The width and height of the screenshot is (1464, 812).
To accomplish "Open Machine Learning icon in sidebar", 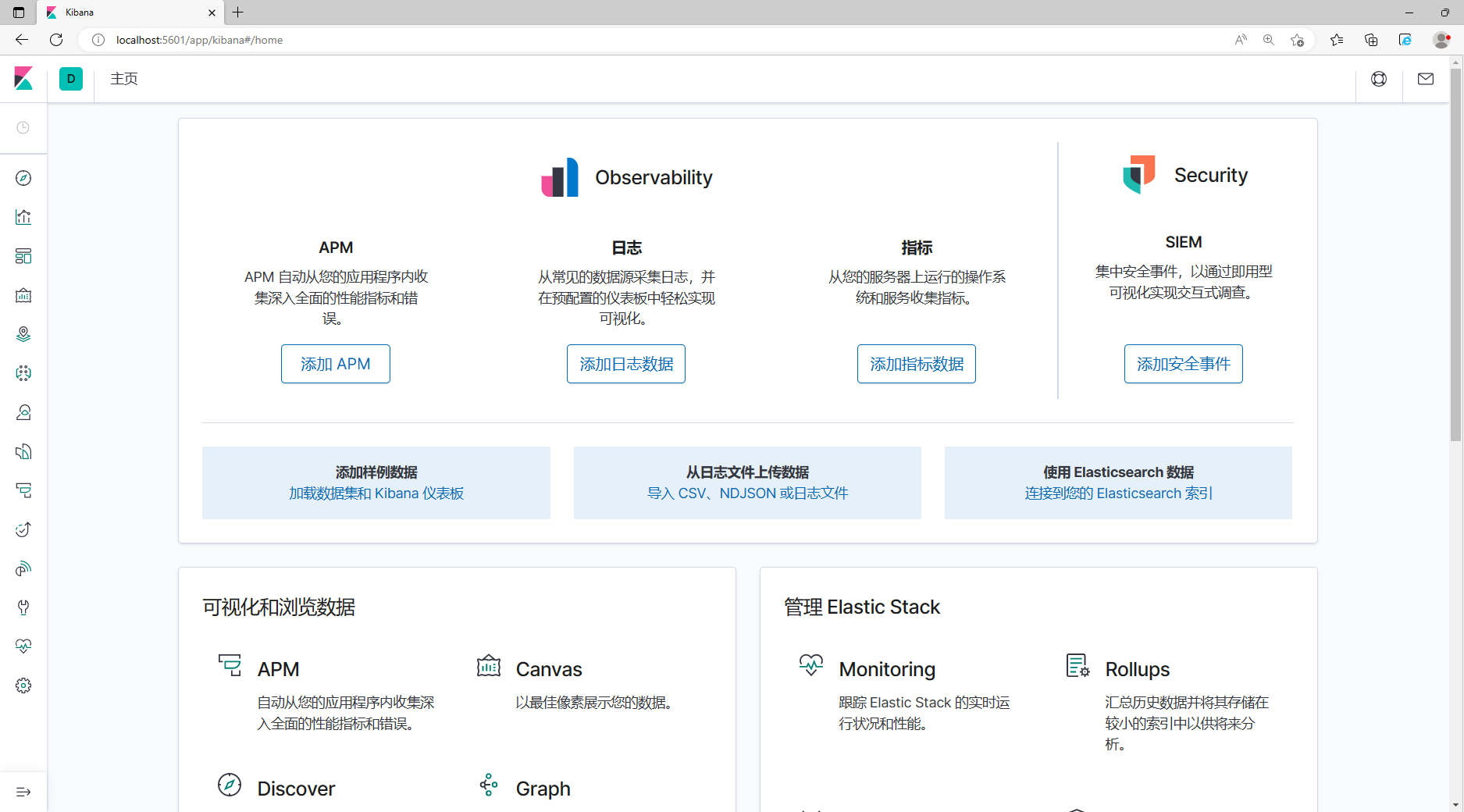I will point(23,373).
